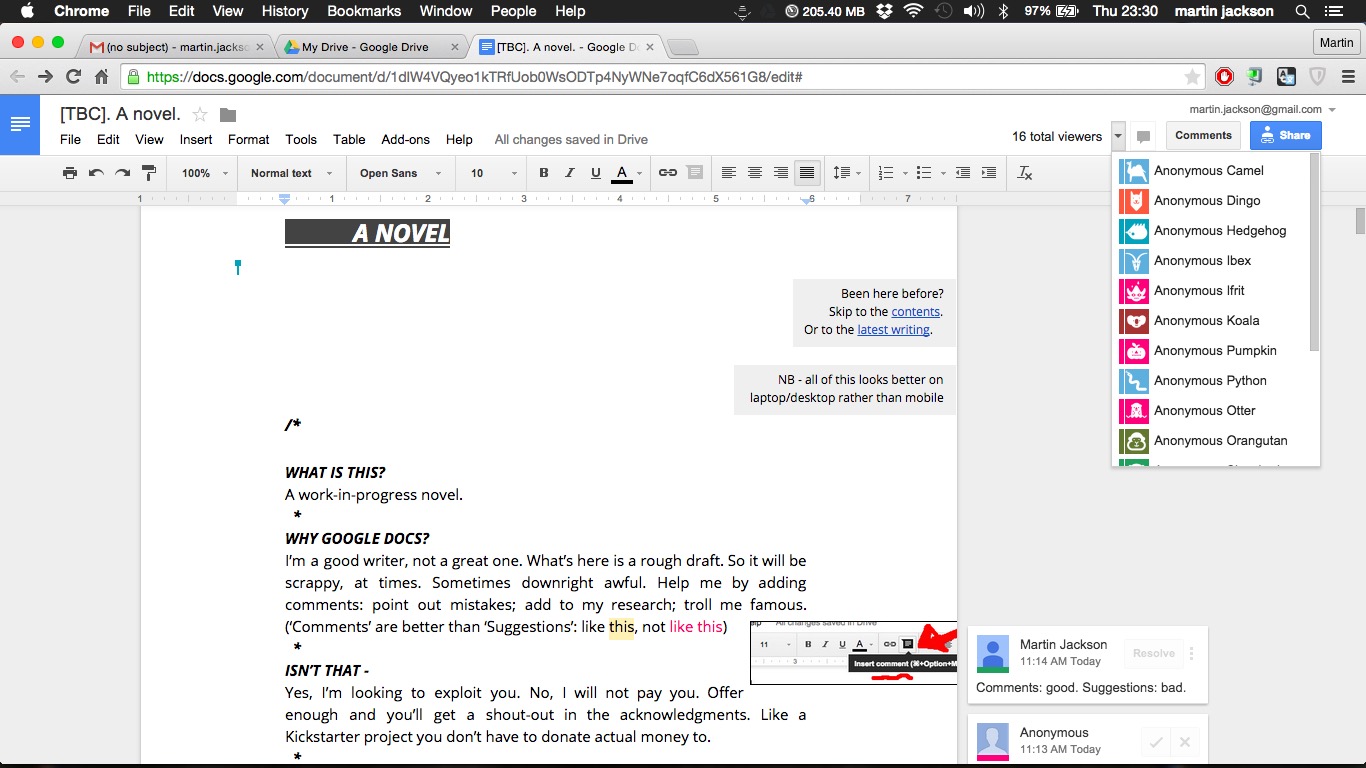
Task: Expand the bulleted list style arrow
Action: (x=943, y=173)
